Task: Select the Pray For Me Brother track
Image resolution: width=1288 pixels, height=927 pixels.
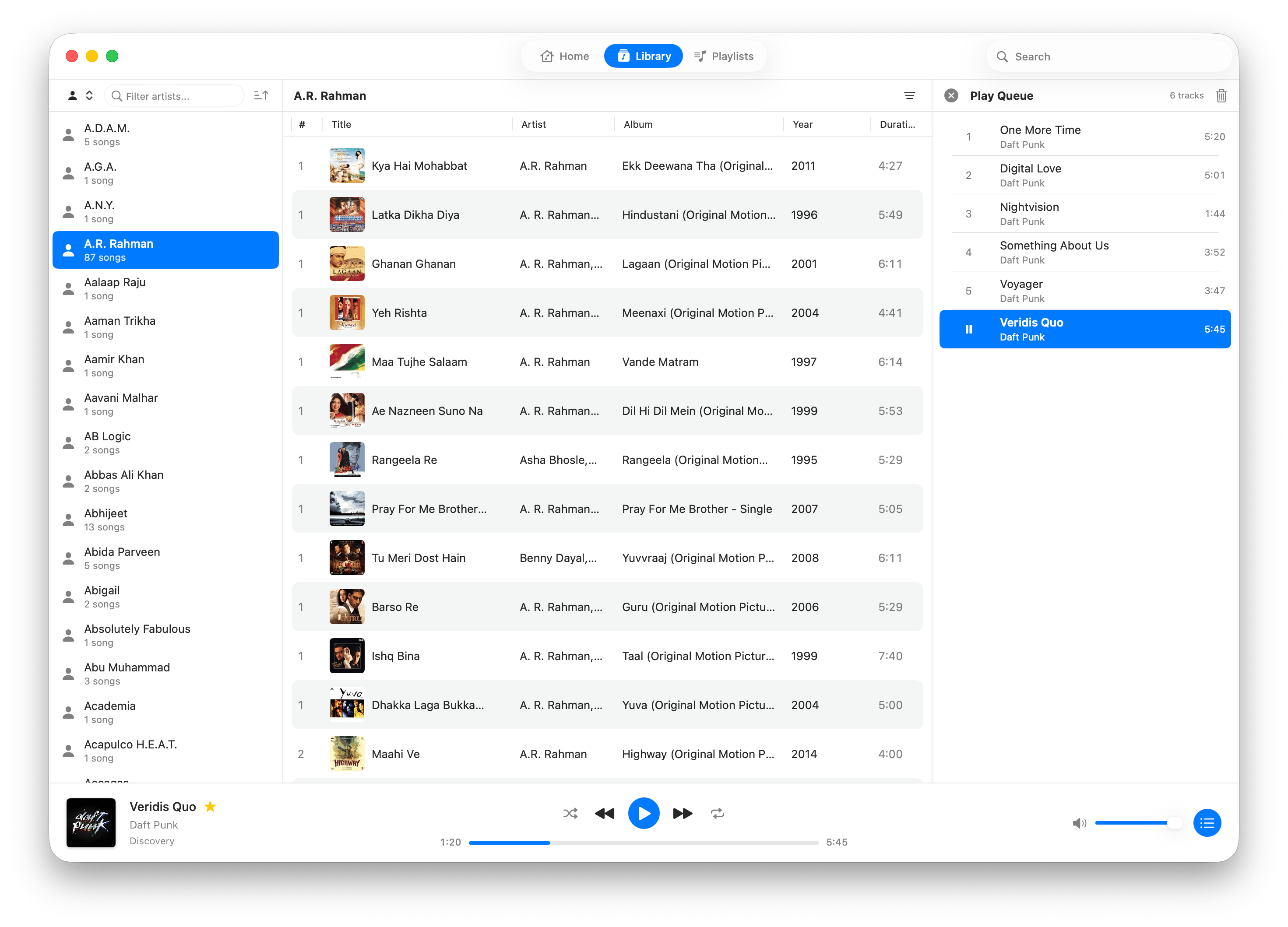Action: [x=607, y=509]
